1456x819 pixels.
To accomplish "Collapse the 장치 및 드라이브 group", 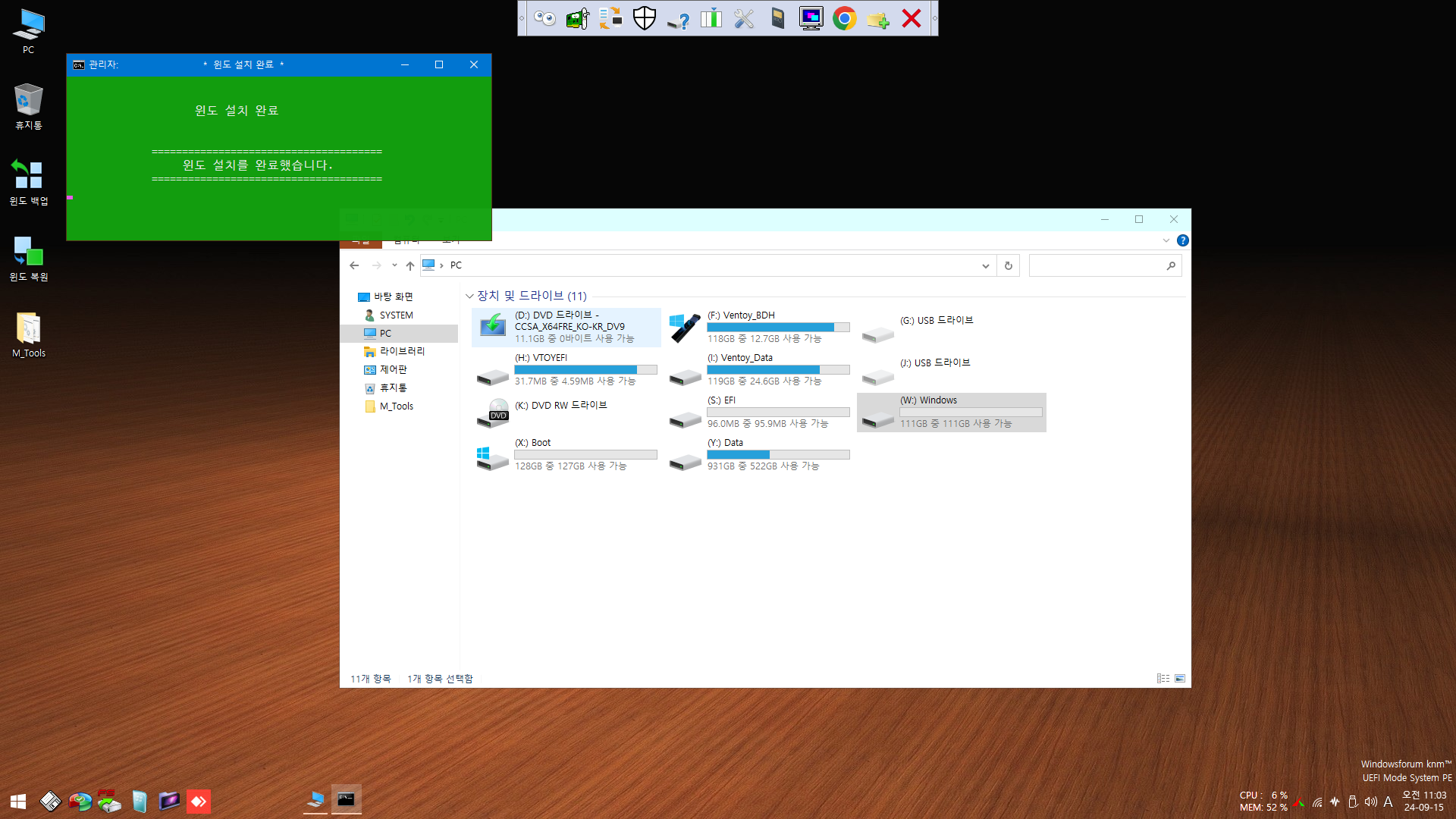I will [469, 296].
